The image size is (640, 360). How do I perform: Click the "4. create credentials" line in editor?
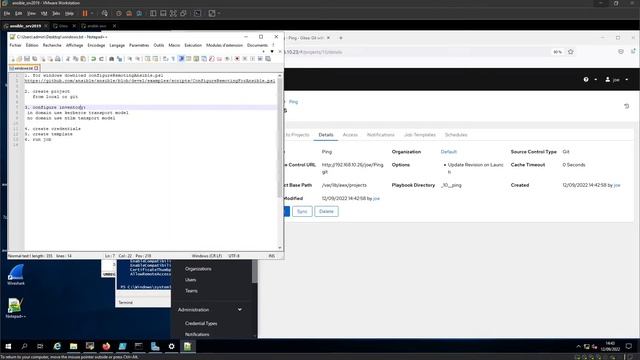(53, 129)
